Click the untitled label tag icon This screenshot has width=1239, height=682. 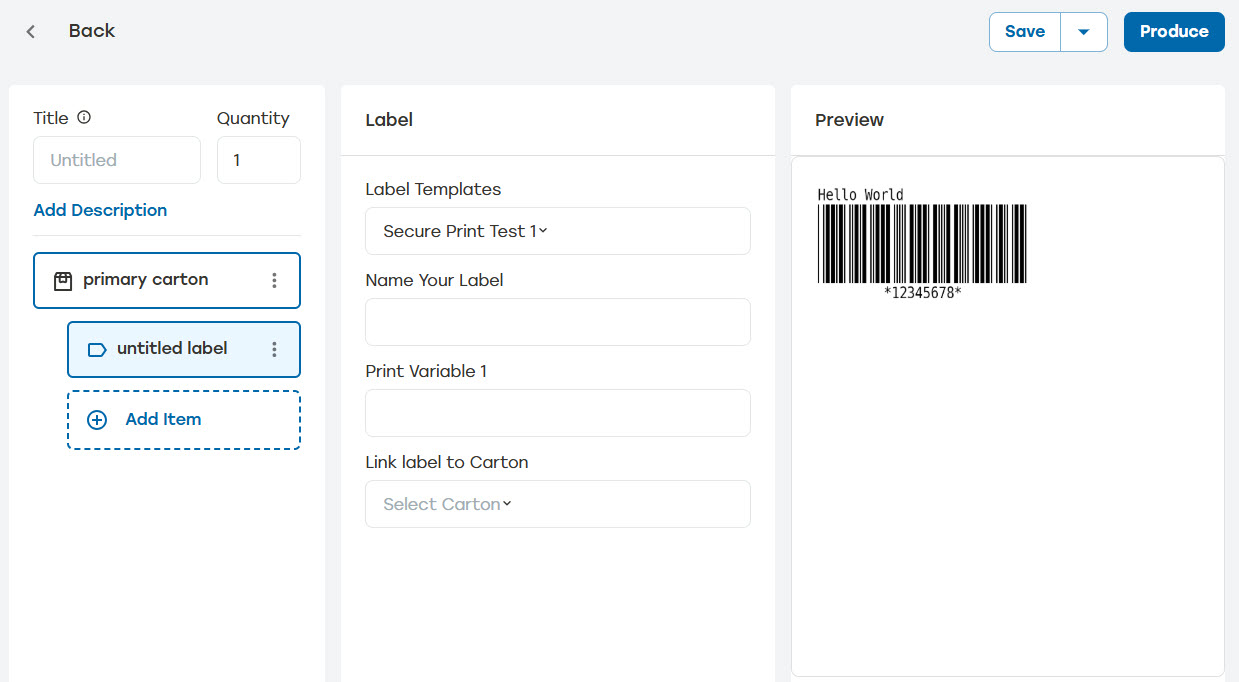[97, 349]
